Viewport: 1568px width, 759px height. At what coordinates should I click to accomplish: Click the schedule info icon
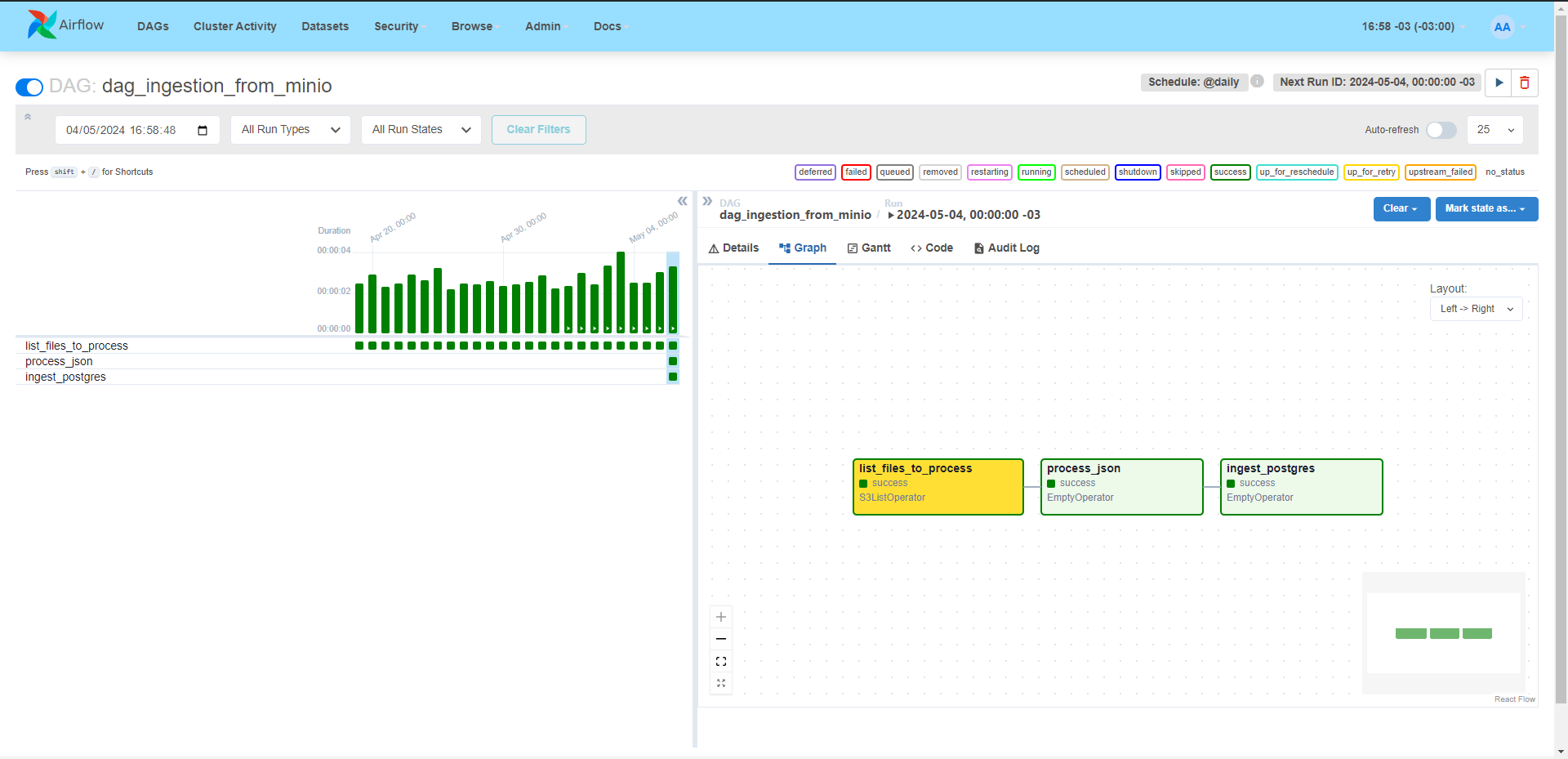click(1258, 82)
